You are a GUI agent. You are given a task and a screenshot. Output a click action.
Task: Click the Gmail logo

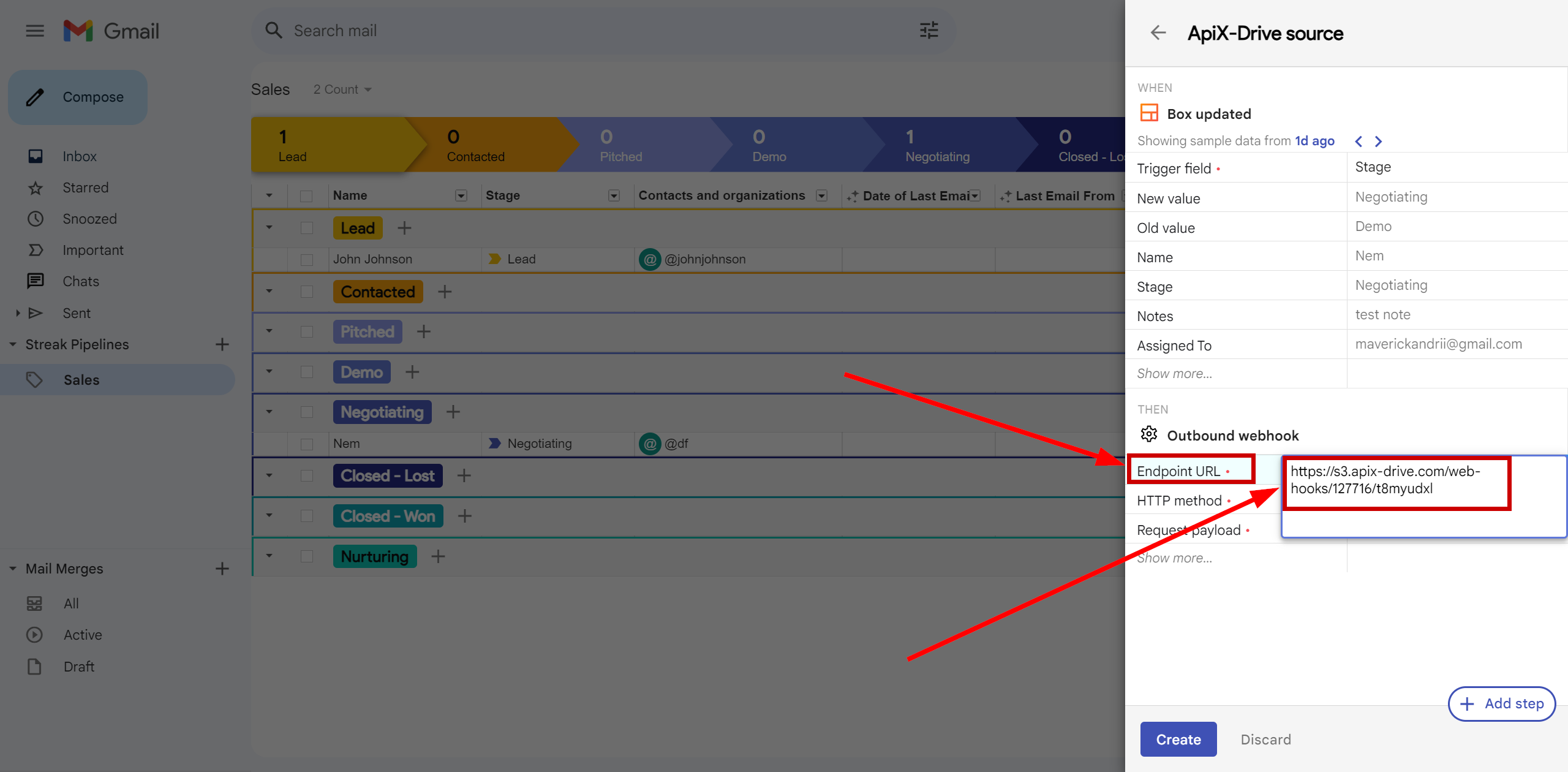tap(111, 31)
